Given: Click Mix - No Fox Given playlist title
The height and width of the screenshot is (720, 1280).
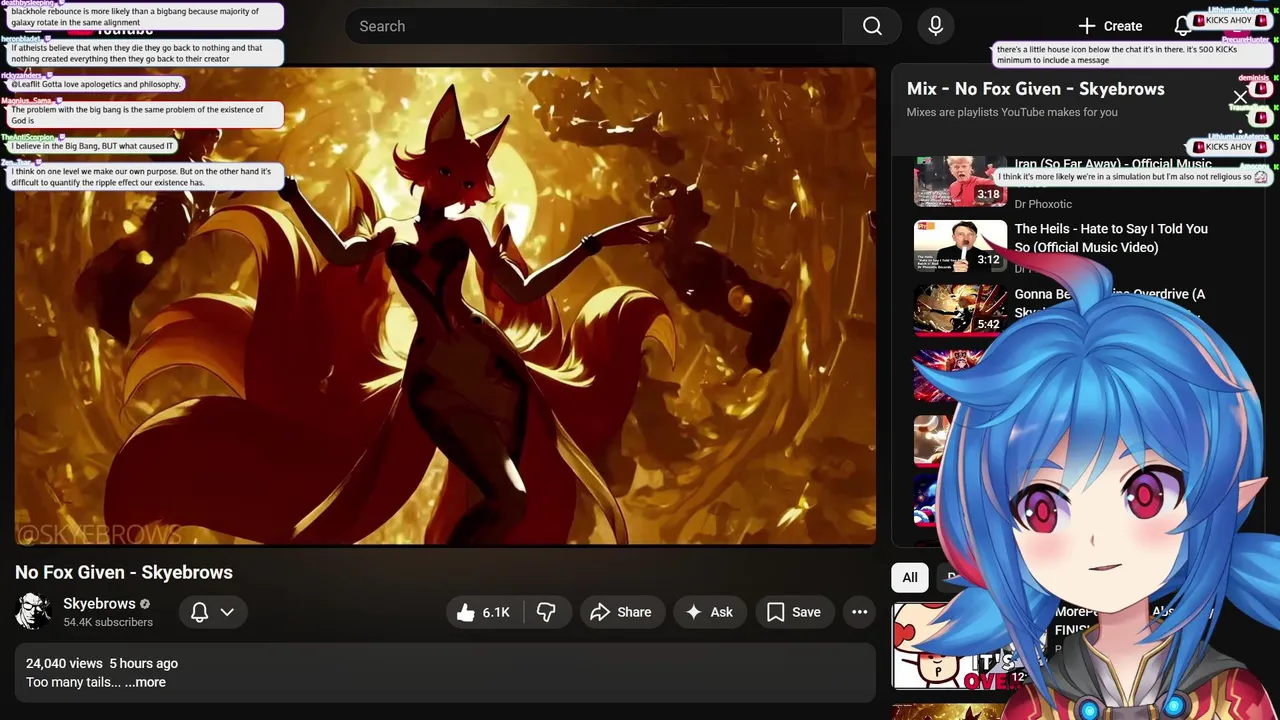Looking at the screenshot, I should 1036,88.
